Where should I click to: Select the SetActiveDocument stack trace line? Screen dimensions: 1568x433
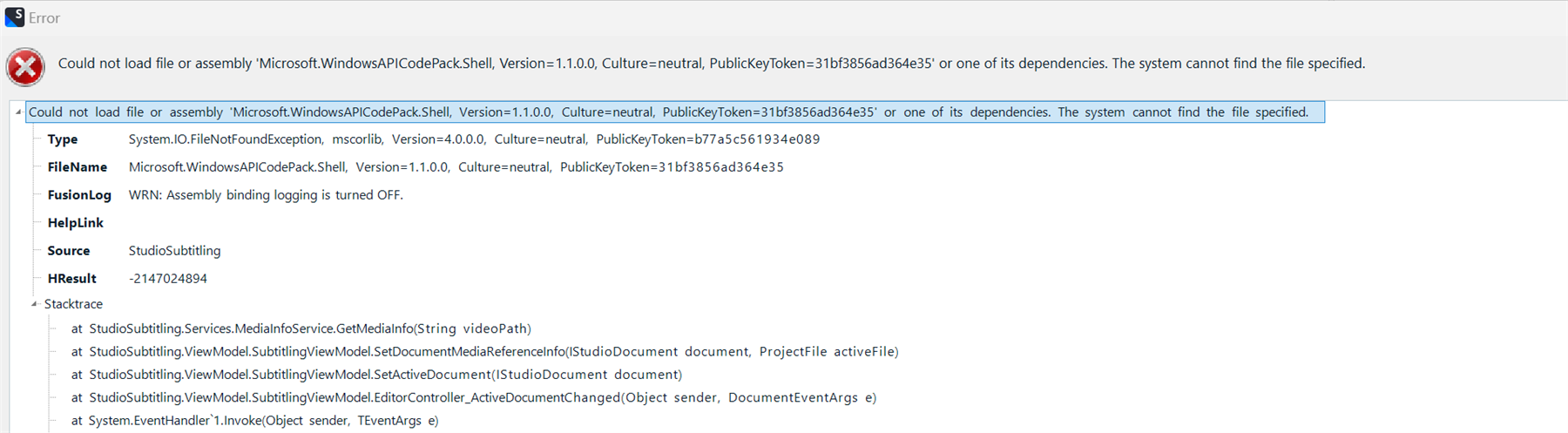(x=376, y=375)
